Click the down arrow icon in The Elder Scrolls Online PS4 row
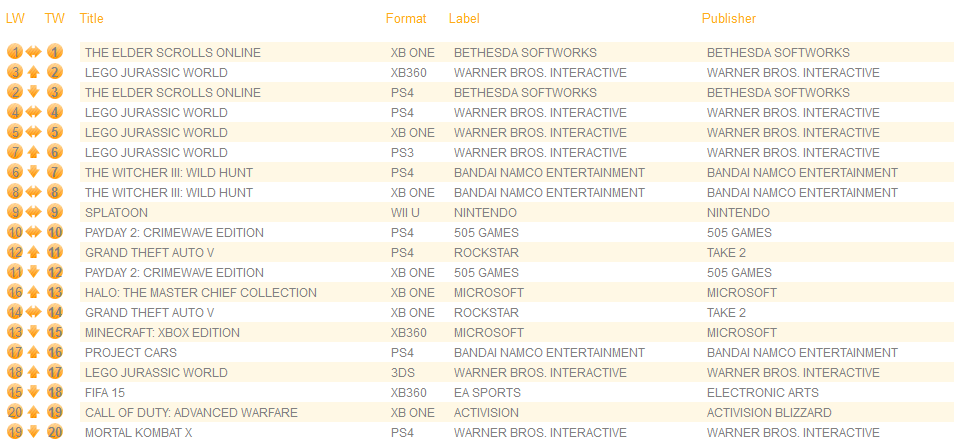Viewport: 954px width, 442px height. tap(34, 92)
